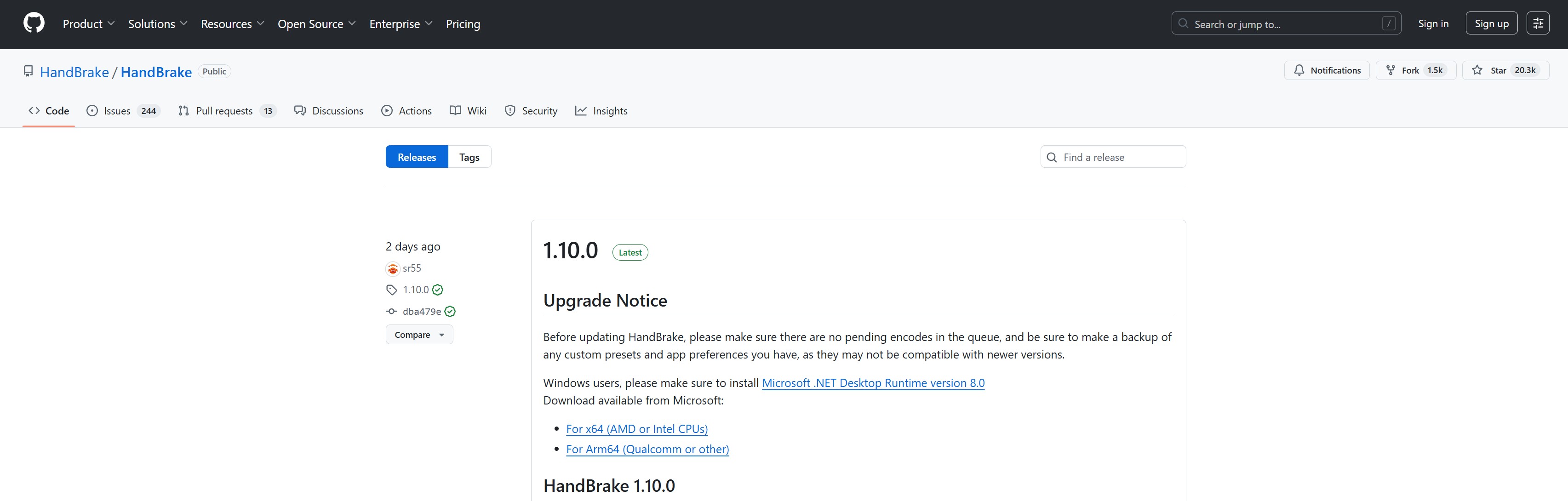Open Microsoft .NET Desktop Runtime version 8.0 link
Screen dimensions: 1568x501
pos(873,383)
